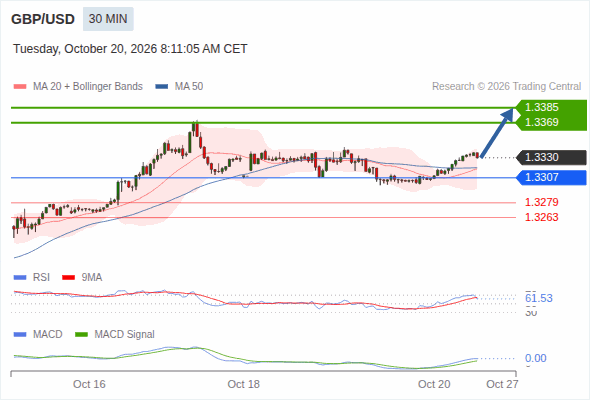Click the chart date and time line
Image resolution: width=590 pixels, height=400 pixels.
(130, 49)
